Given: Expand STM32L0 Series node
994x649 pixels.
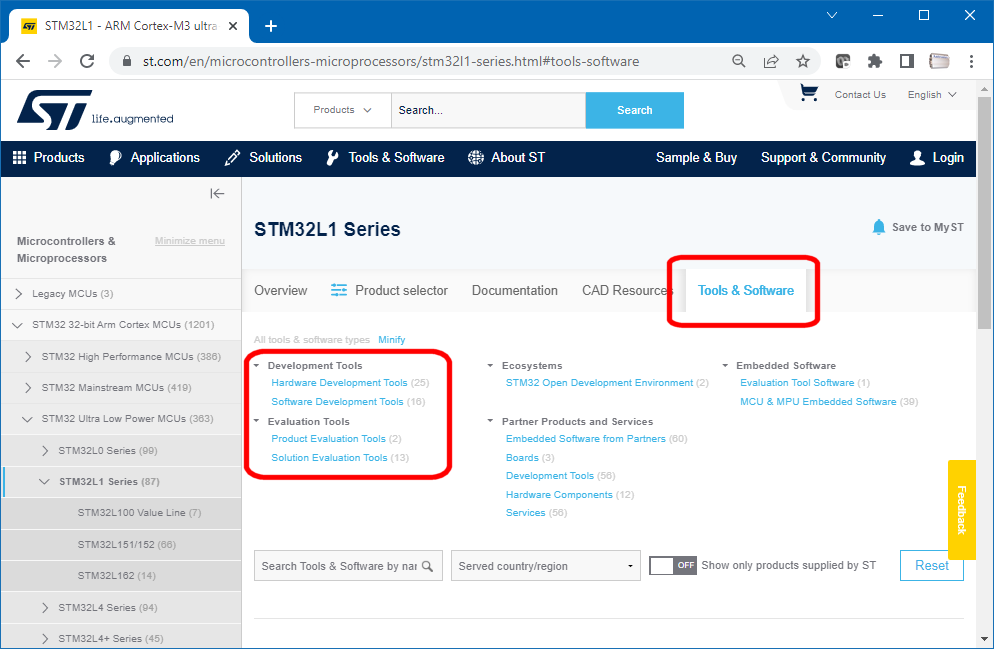Looking at the screenshot, I should point(44,451).
